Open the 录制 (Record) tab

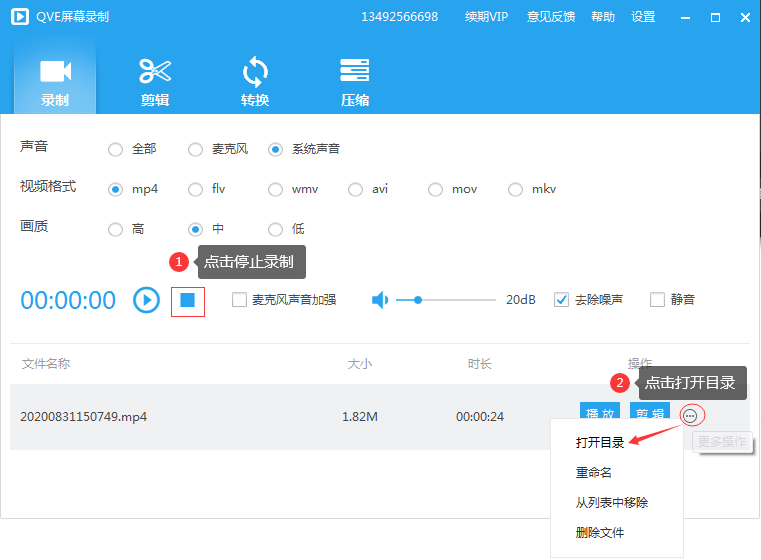point(55,81)
